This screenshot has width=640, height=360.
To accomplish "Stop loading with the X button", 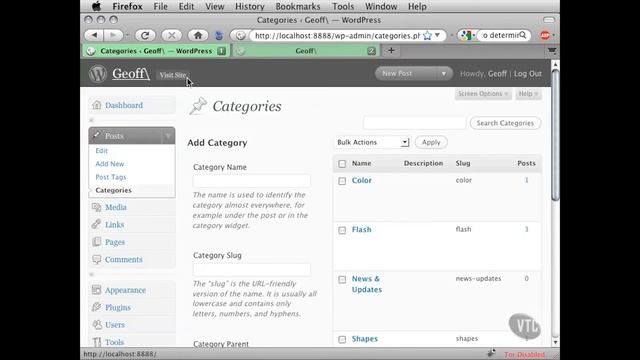I will 171,35.
